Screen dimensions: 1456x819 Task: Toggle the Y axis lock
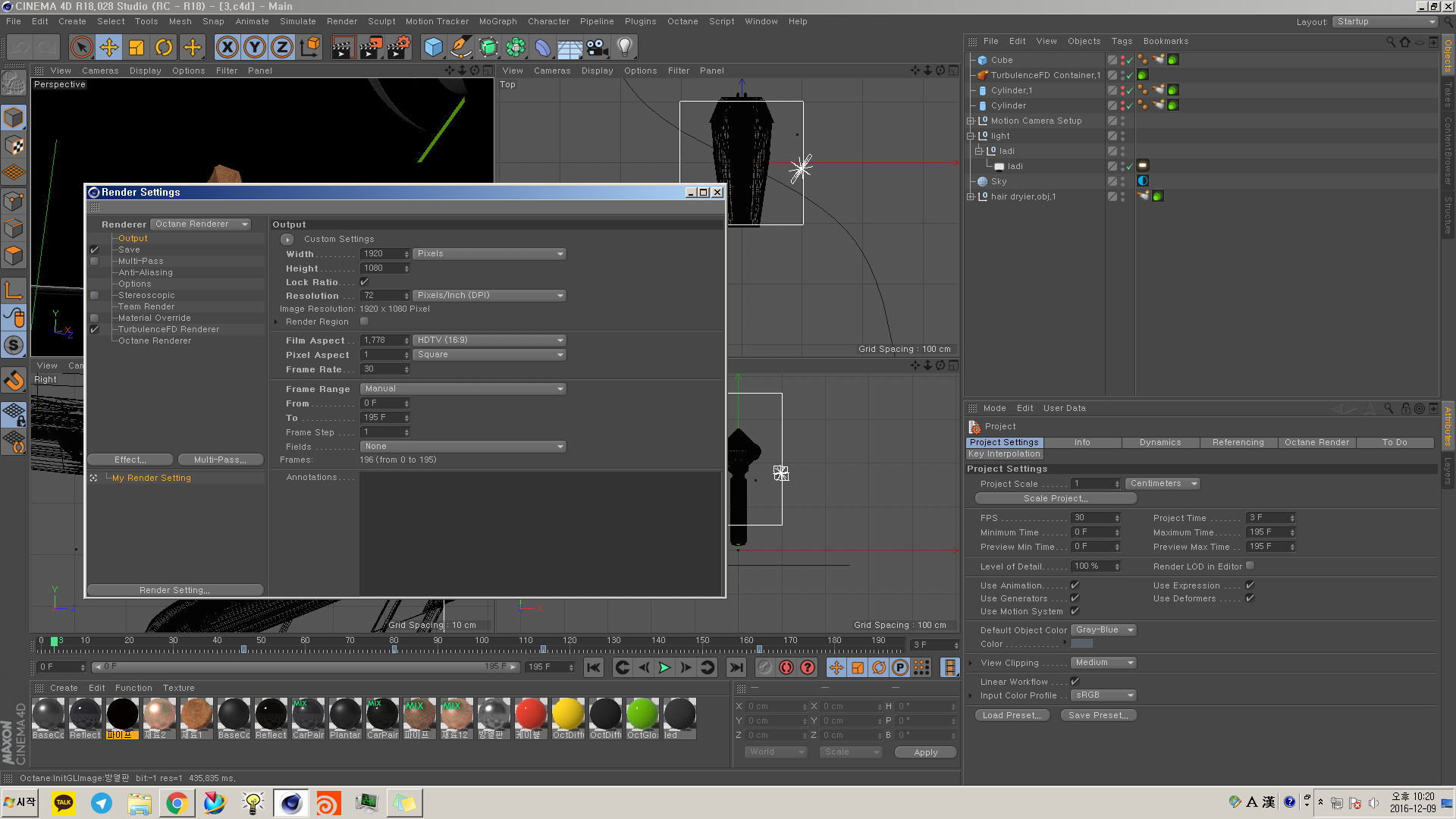click(255, 48)
